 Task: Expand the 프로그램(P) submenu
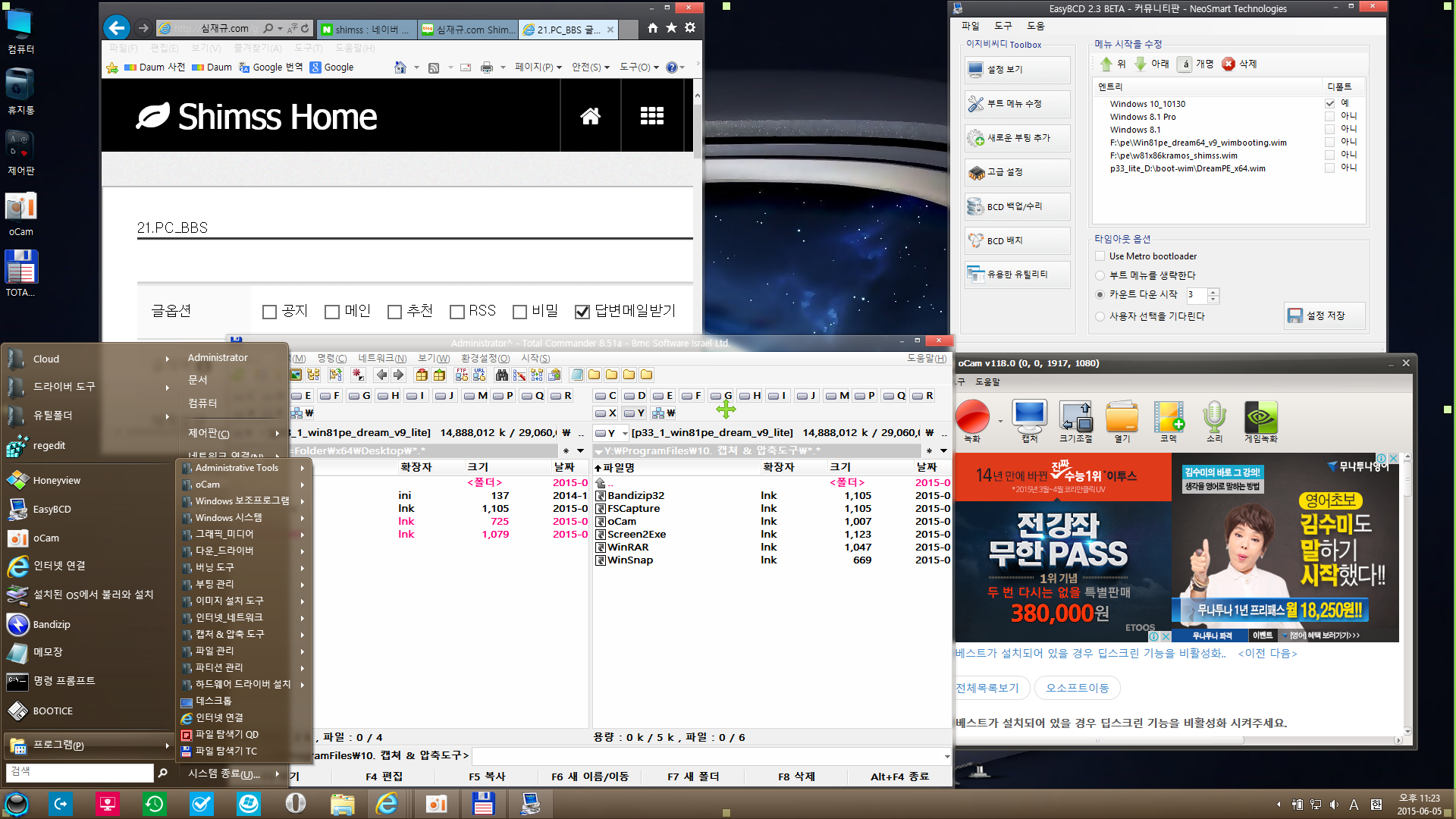tap(88, 745)
